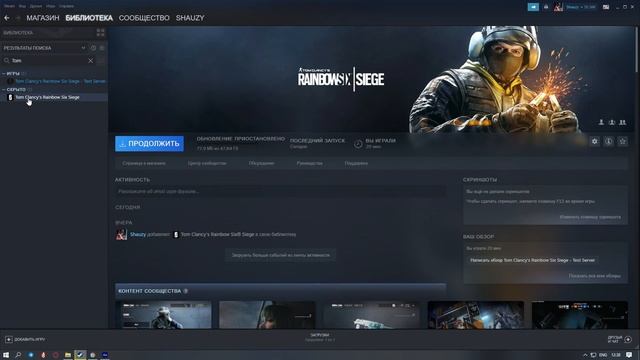
Task: Open the СООБЩЕСТВО tab
Action: click(x=144, y=18)
